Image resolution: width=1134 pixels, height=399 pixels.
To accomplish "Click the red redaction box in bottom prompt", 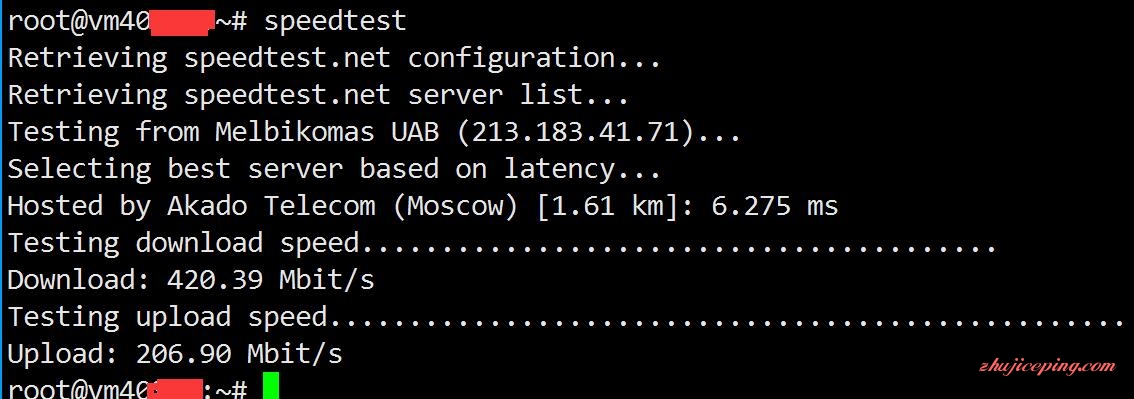I will [174, 388].
